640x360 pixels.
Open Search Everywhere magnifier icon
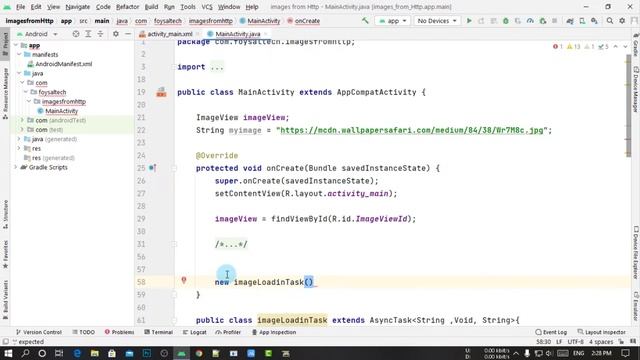[x=609, y=20]
